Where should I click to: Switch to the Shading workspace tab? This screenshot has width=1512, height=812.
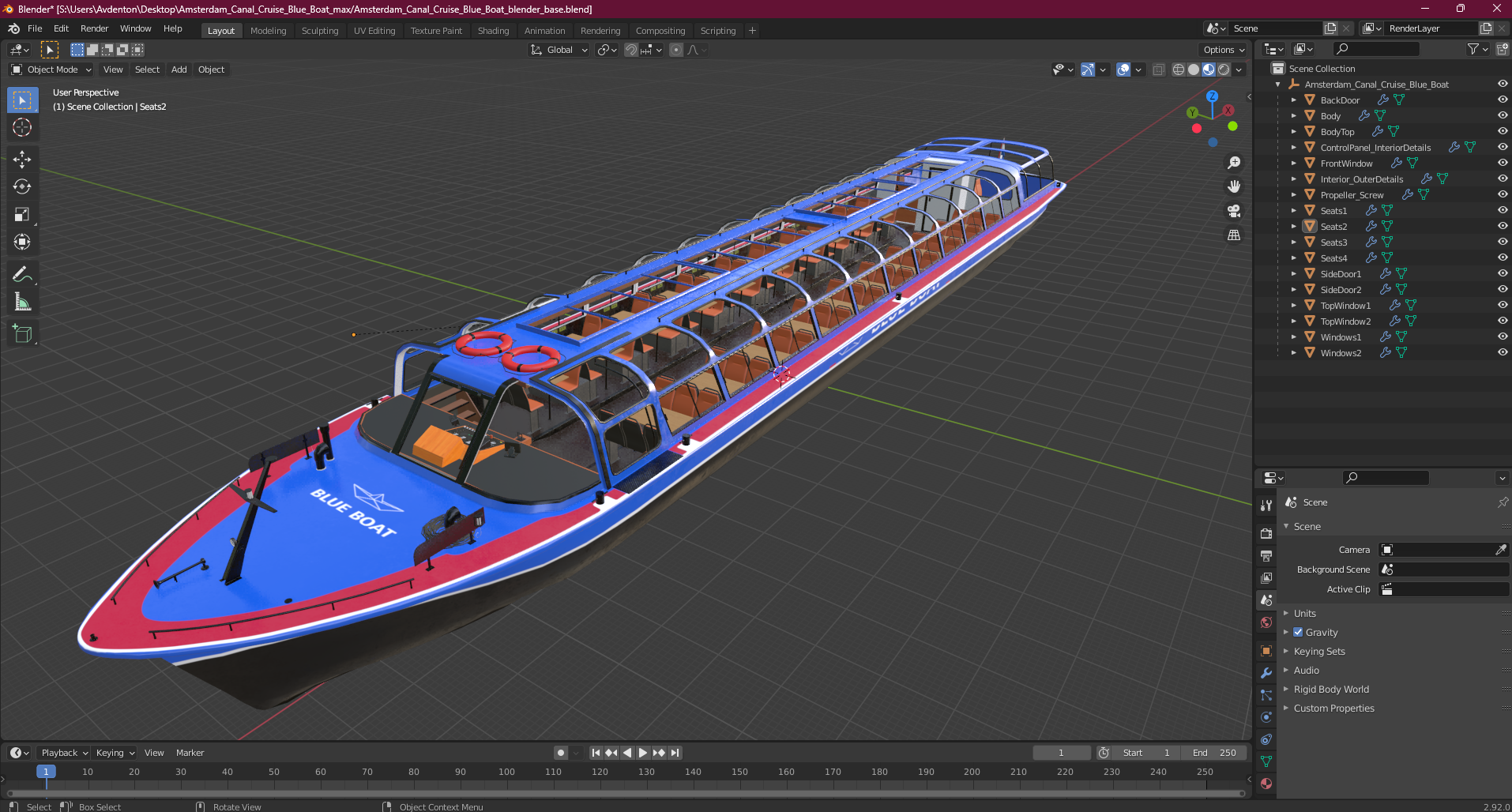(x=493, y=31)
